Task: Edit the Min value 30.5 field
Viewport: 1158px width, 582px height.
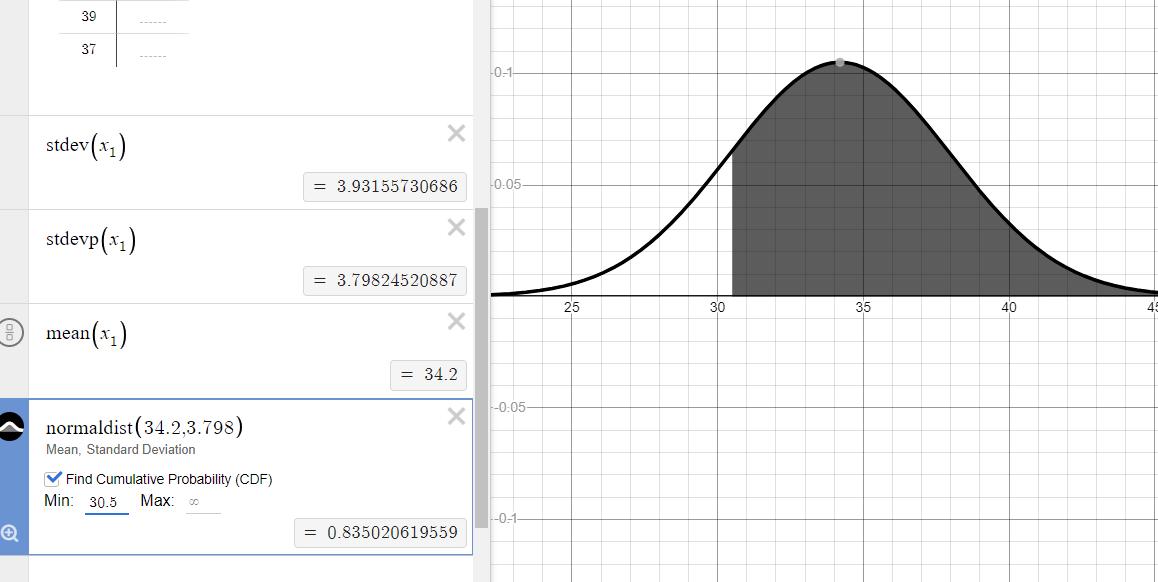Action: [x=105, y=502]
